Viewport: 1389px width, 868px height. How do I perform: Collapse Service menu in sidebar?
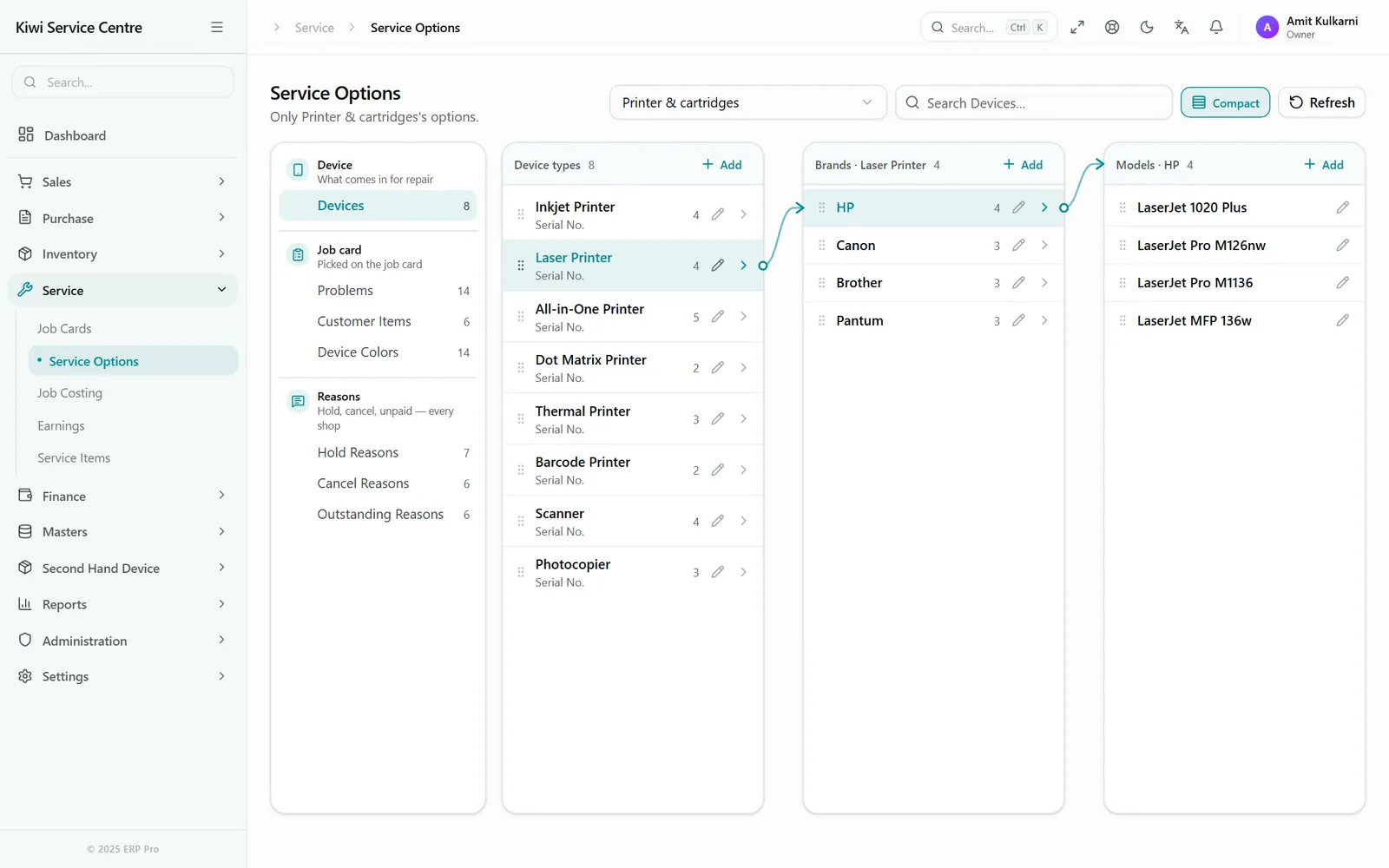122,290
